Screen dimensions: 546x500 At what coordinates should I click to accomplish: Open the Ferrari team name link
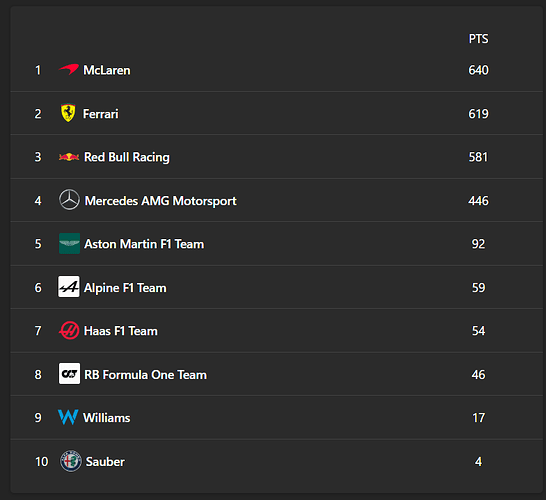click(x=101, y=114)
